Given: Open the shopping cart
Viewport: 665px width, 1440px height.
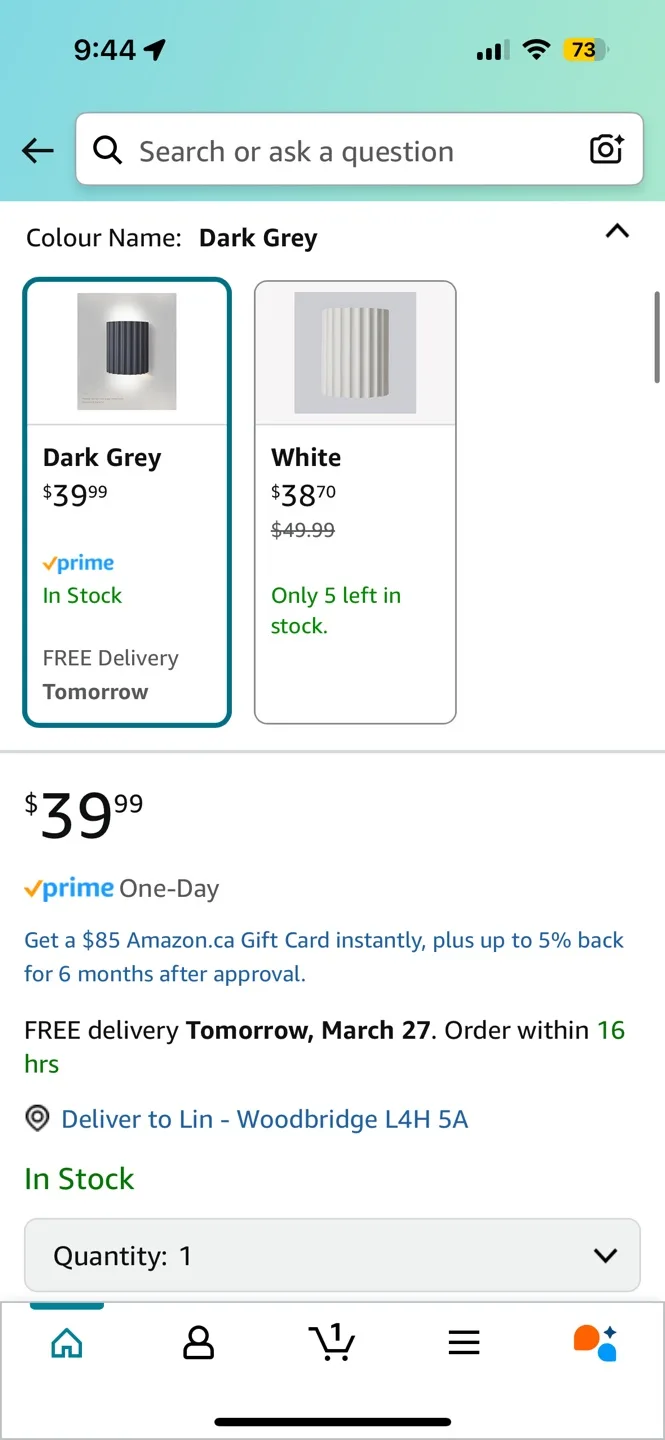Looking at the screenshot, I should [332, 1342].
